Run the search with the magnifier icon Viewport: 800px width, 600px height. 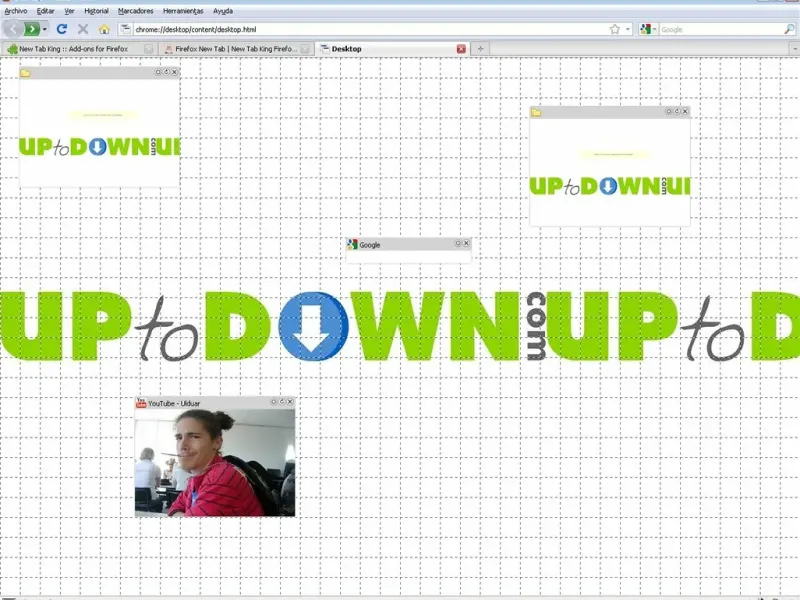pyautogui.click(x=789, y=29)
